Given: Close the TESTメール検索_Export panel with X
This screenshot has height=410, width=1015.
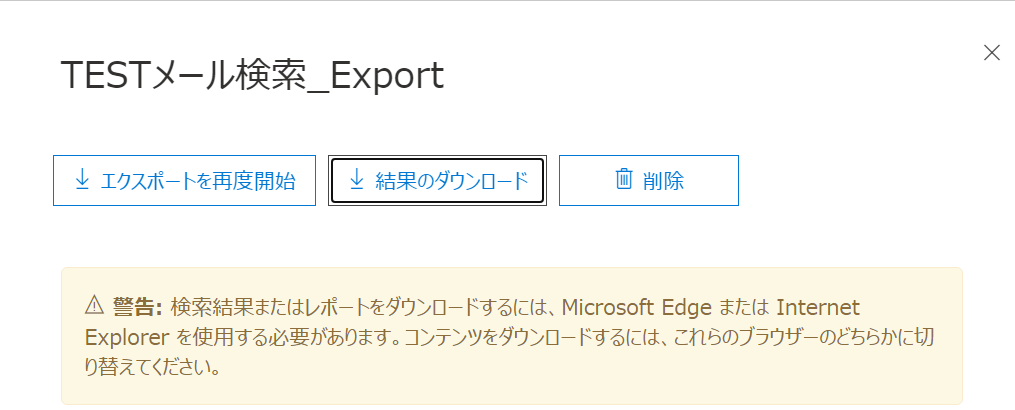Looking at the screenshot, I should click(991, 53).
